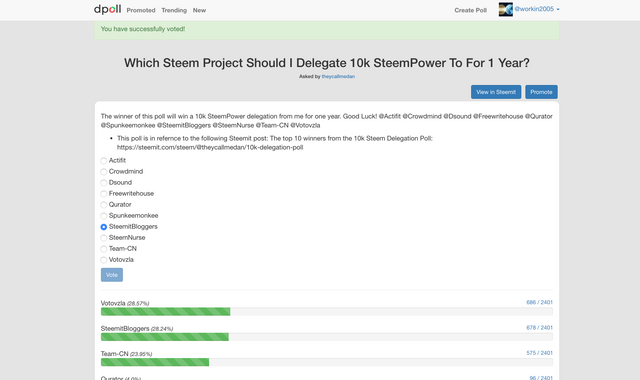The height and width of the screenshot is (380, 640).
Task: Open Create Poll page
Action: click(x=471, y=10)
